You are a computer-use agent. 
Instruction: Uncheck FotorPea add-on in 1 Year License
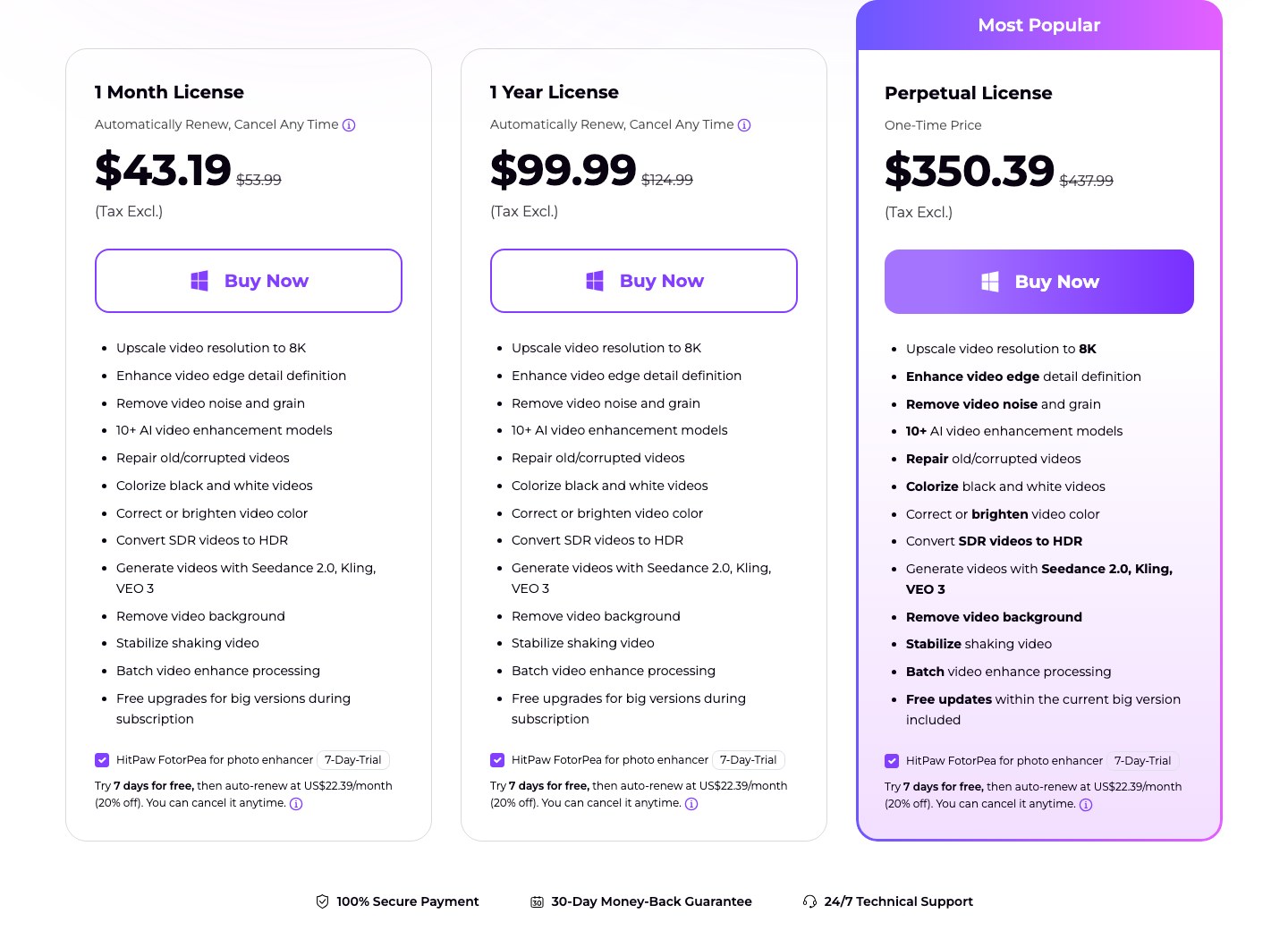coord(497,760)
